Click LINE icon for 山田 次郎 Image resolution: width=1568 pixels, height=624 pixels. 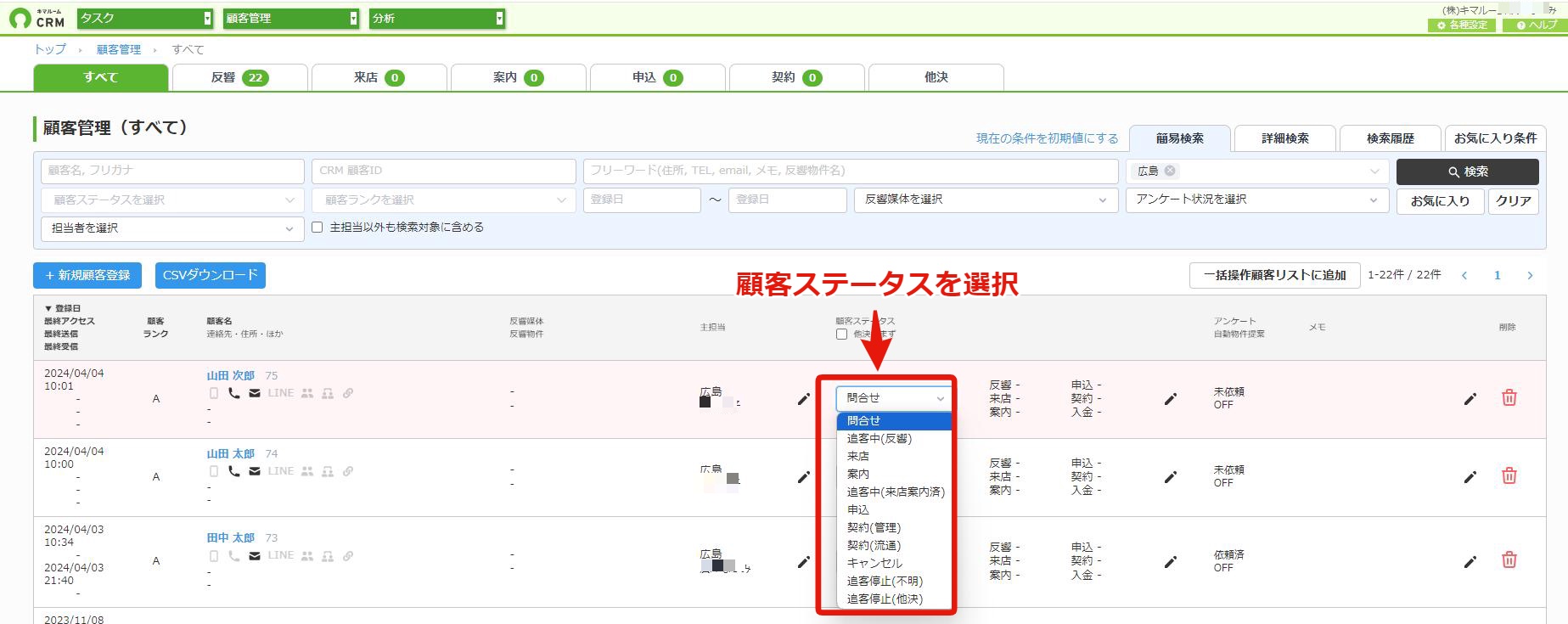pyautogui.click(x=281, y=393)
